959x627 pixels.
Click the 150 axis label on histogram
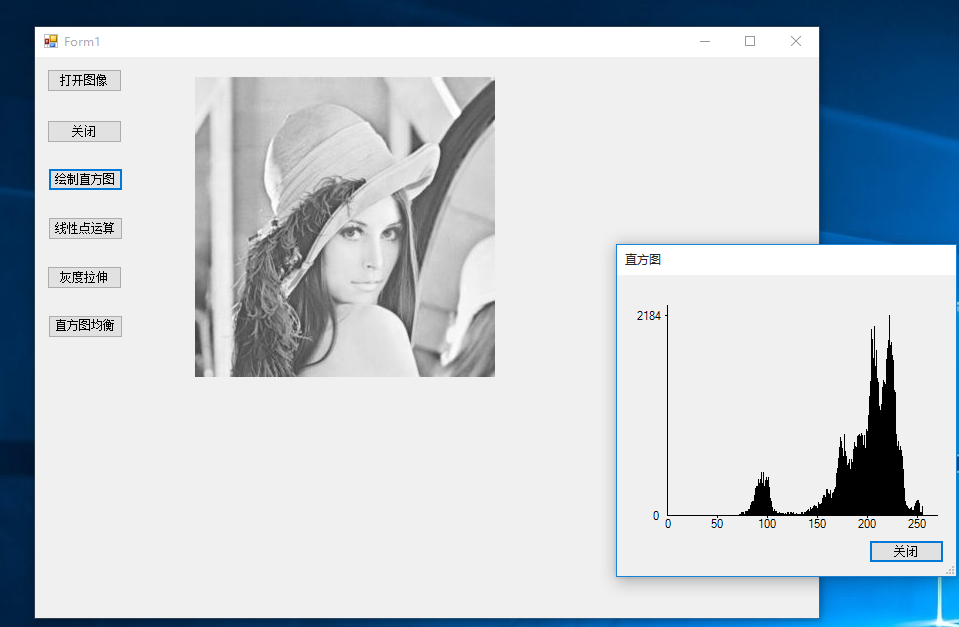click(x=817, y=524)
